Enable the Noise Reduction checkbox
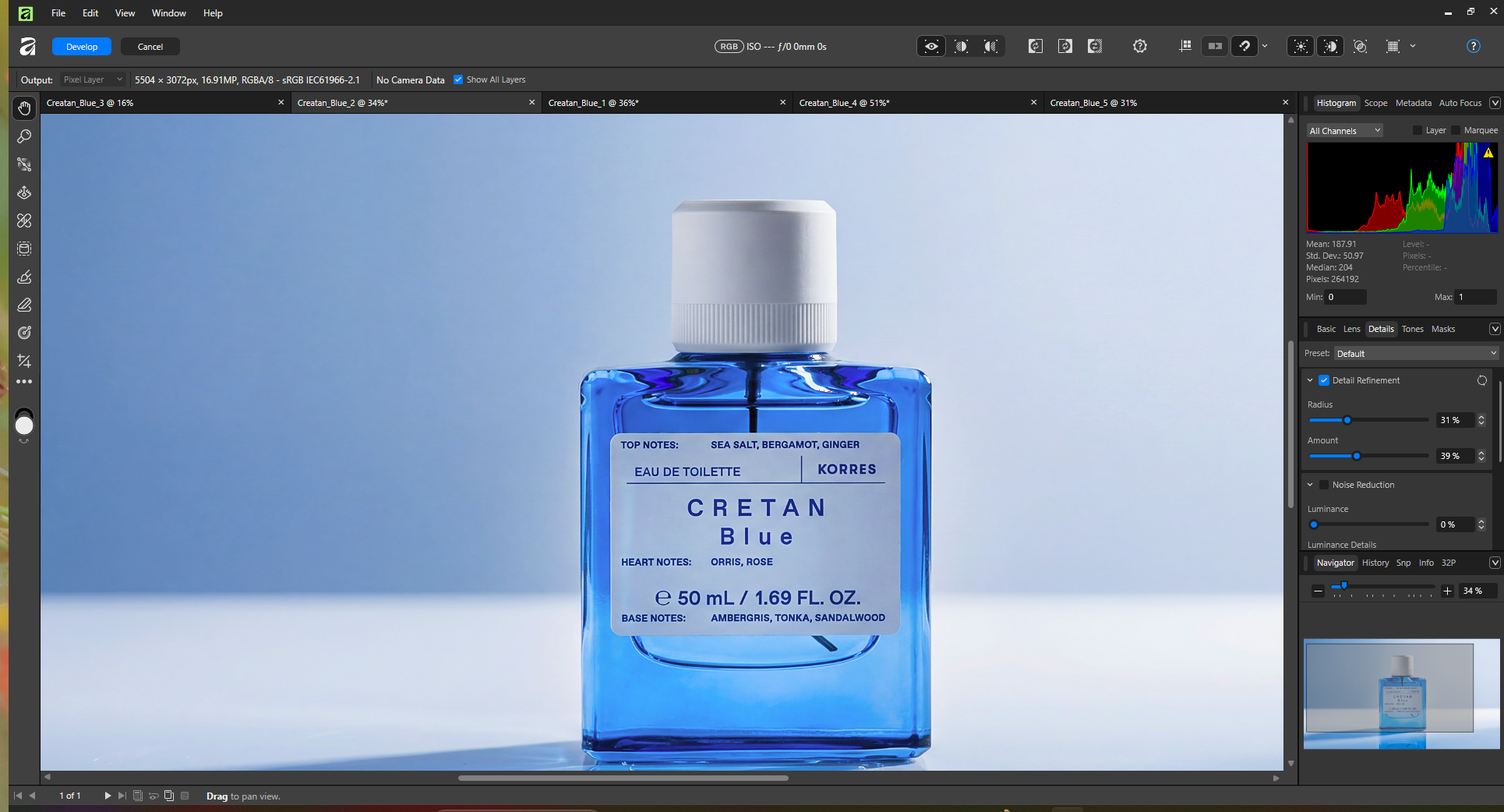 1324,485
